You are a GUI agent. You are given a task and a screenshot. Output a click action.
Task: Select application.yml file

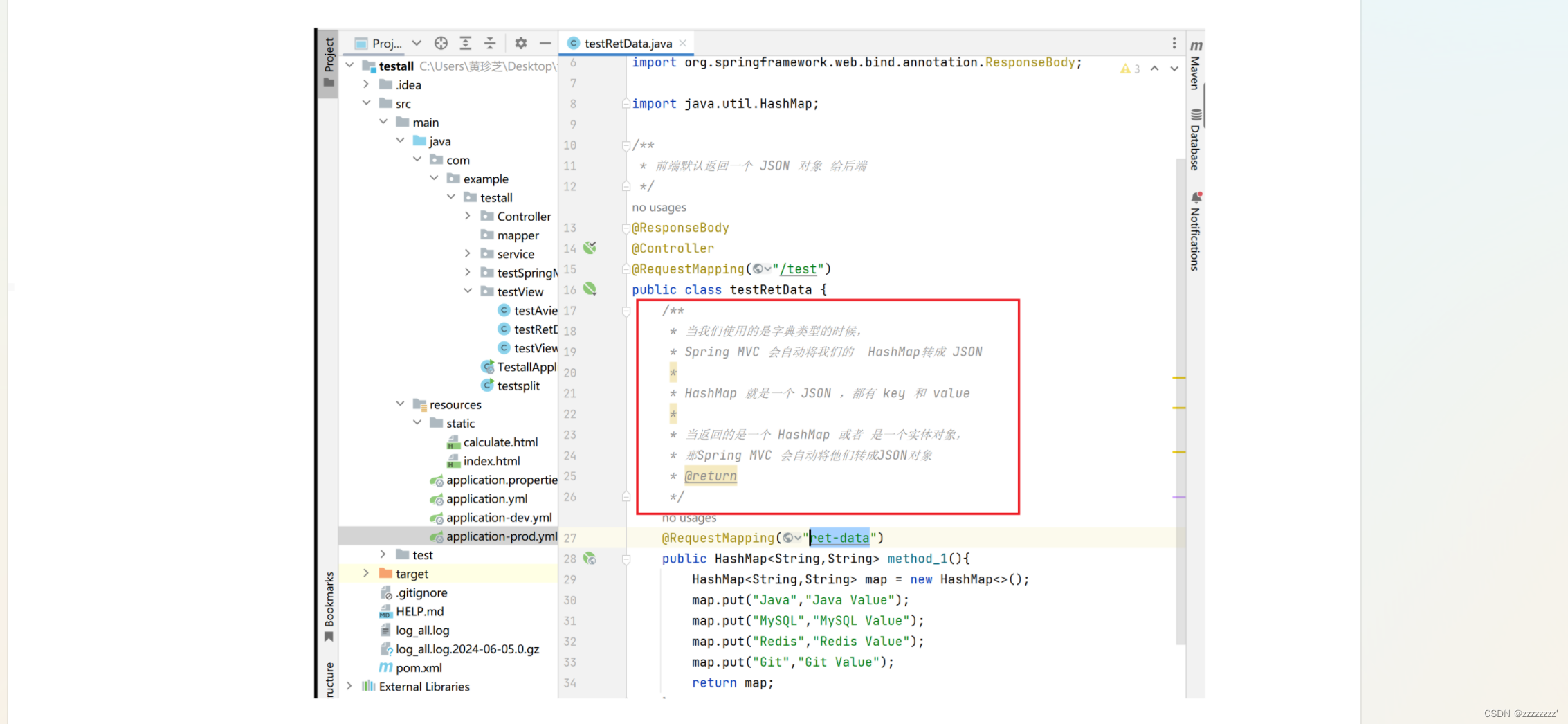pos(478,498)
